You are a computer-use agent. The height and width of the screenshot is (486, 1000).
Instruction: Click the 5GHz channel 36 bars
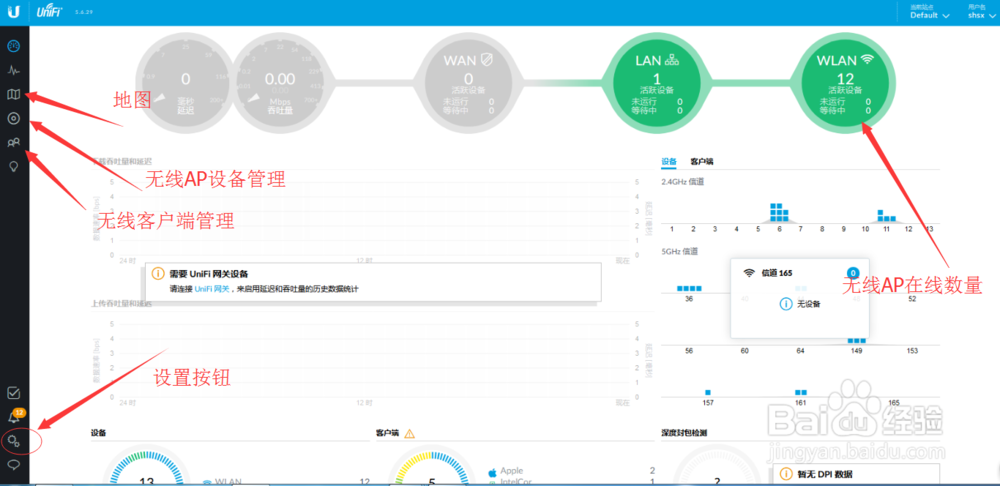[689, 288]
